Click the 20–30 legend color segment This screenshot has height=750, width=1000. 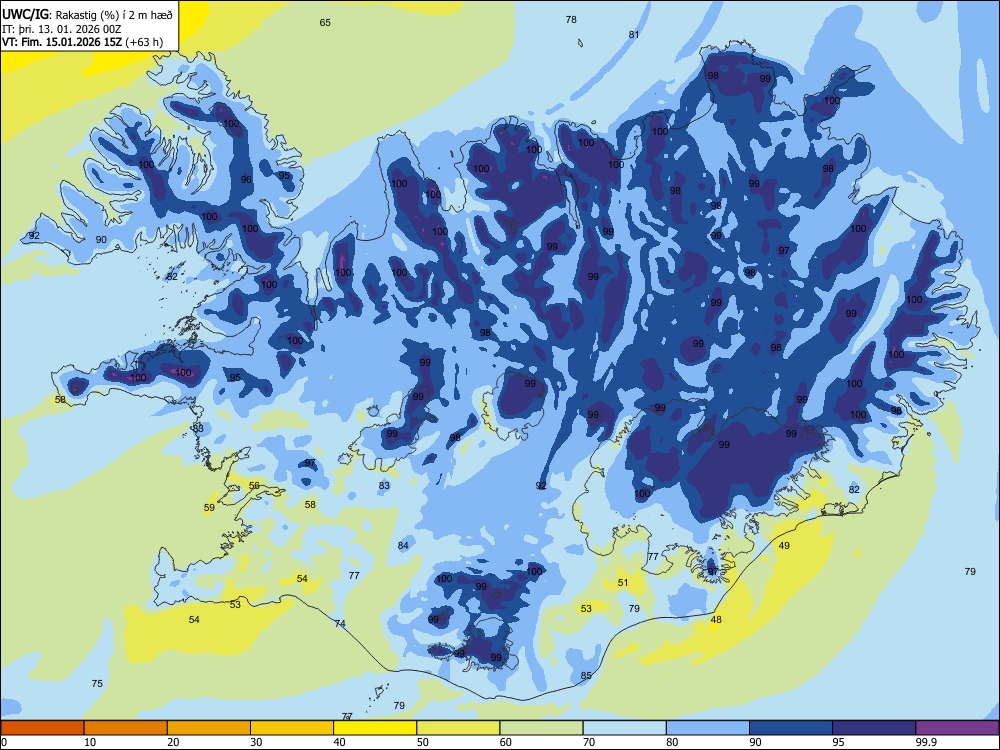[209, 728]
